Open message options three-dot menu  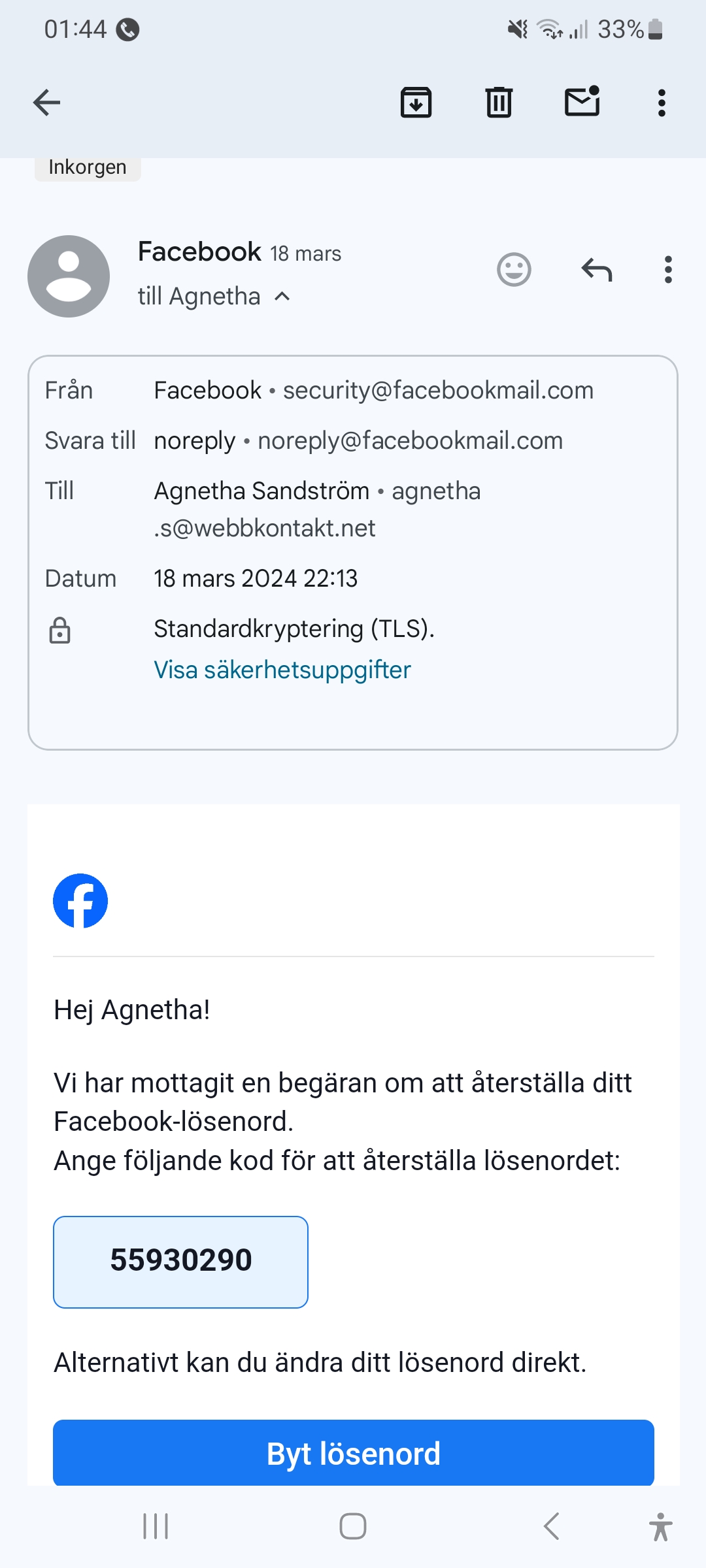pyautogui.click(x=667, y=269)
